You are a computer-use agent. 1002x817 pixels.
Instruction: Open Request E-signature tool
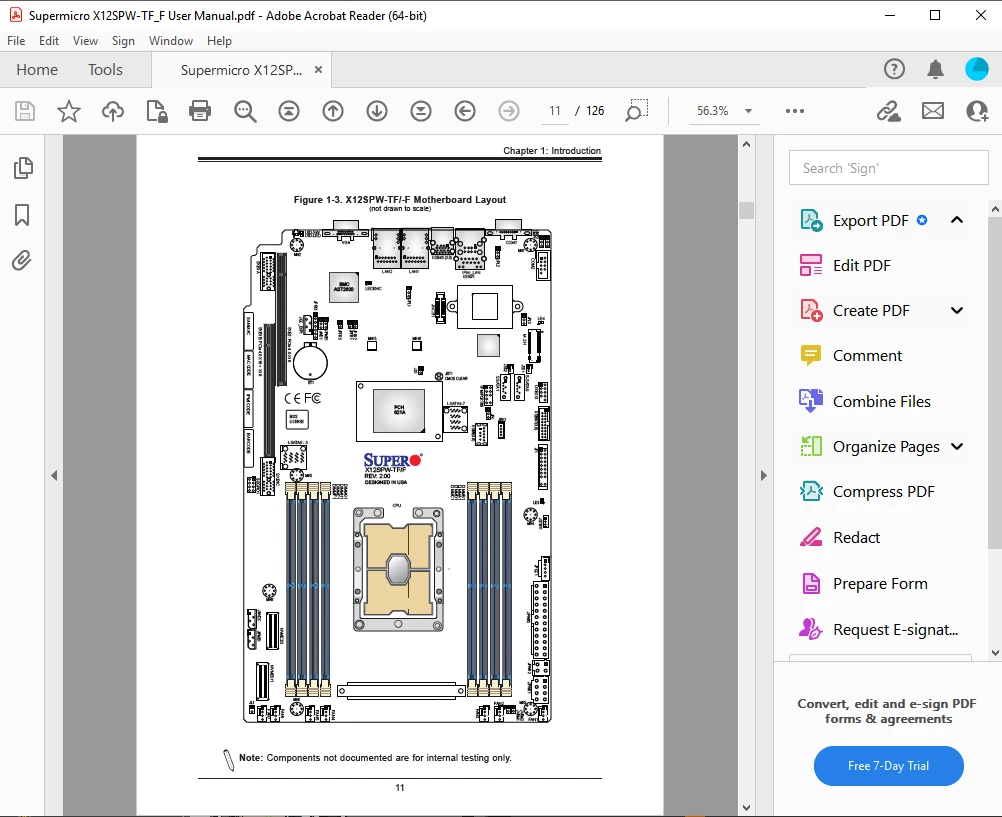pyautogui.click(x=879, y=630)
